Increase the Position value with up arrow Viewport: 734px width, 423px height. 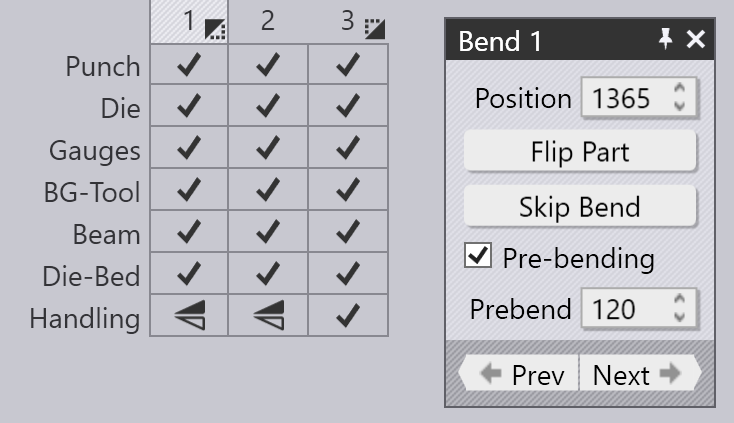point(681,90)
